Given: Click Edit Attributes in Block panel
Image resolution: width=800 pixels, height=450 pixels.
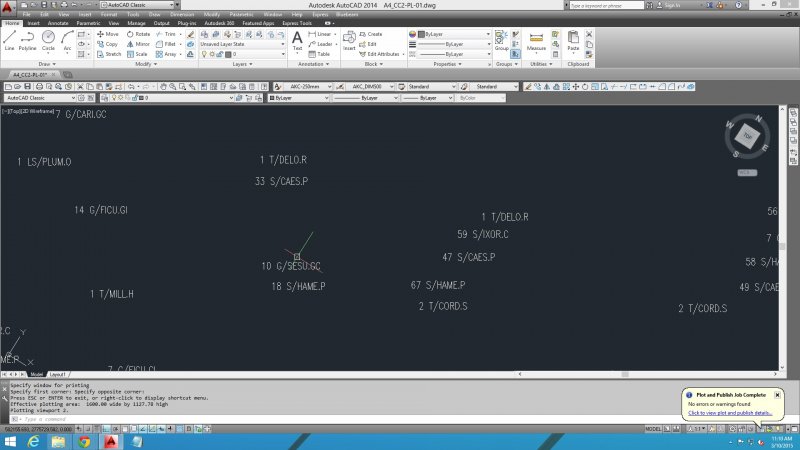Looking at the screenshot, I should tap(380, 54).
